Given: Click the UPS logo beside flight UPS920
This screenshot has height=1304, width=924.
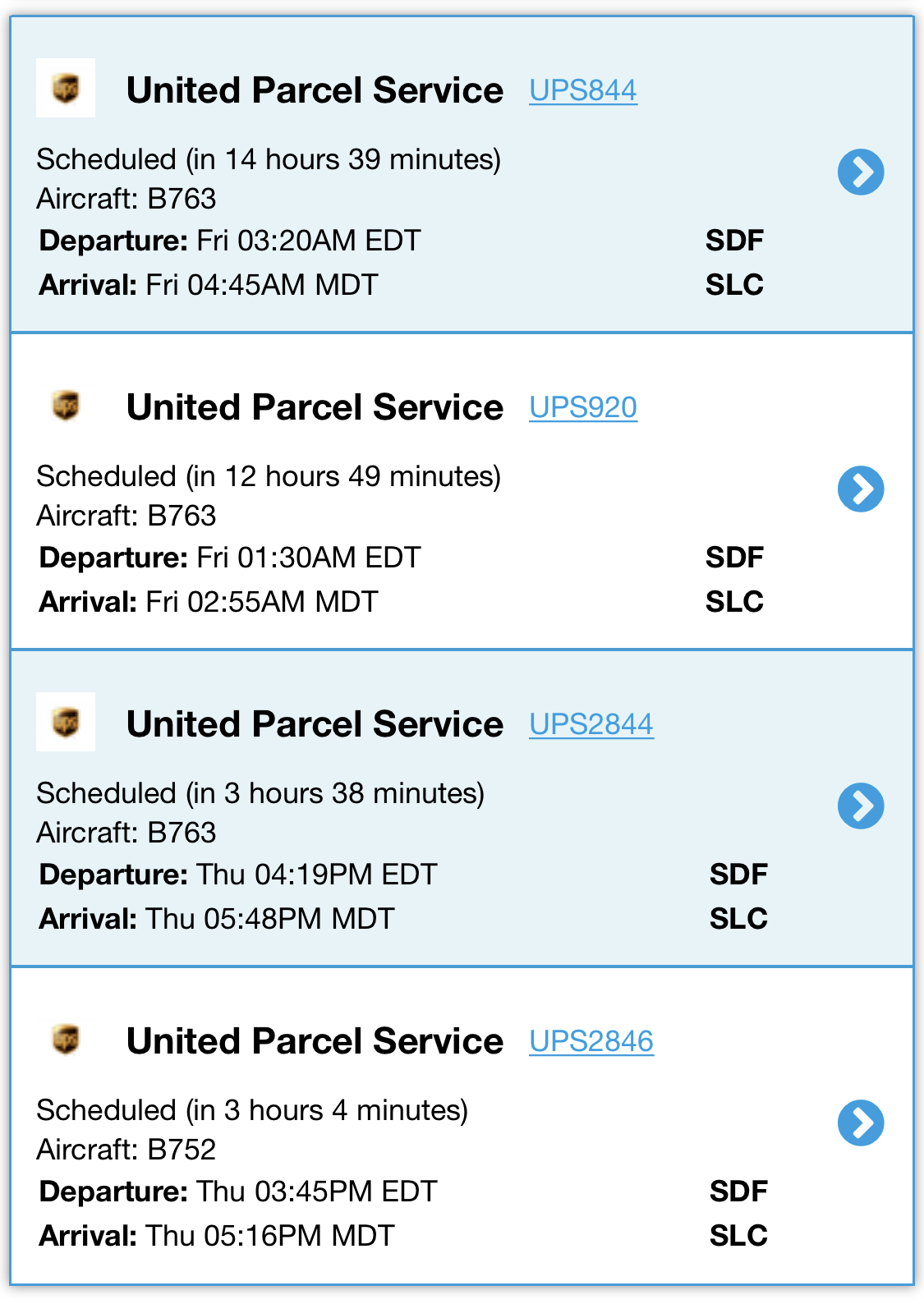Looking at the screenshot, I should [x=66, y=405].
